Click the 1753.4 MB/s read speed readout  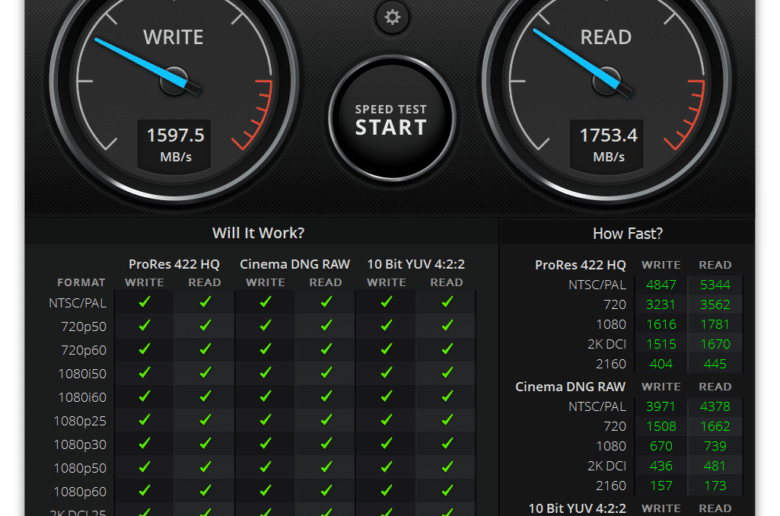coord(607,144)
